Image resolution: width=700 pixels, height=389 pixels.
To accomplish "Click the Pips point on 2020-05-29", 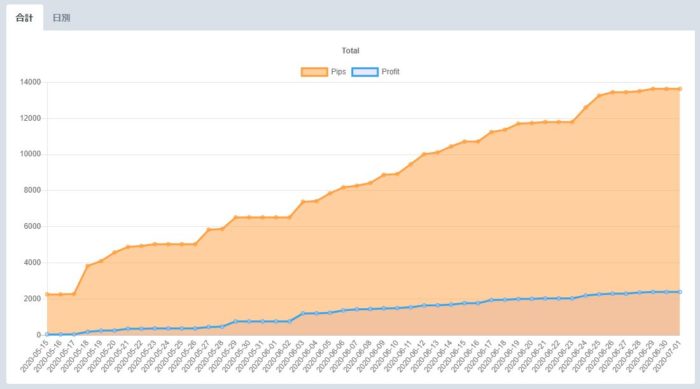I will click(x=235, y=218).
